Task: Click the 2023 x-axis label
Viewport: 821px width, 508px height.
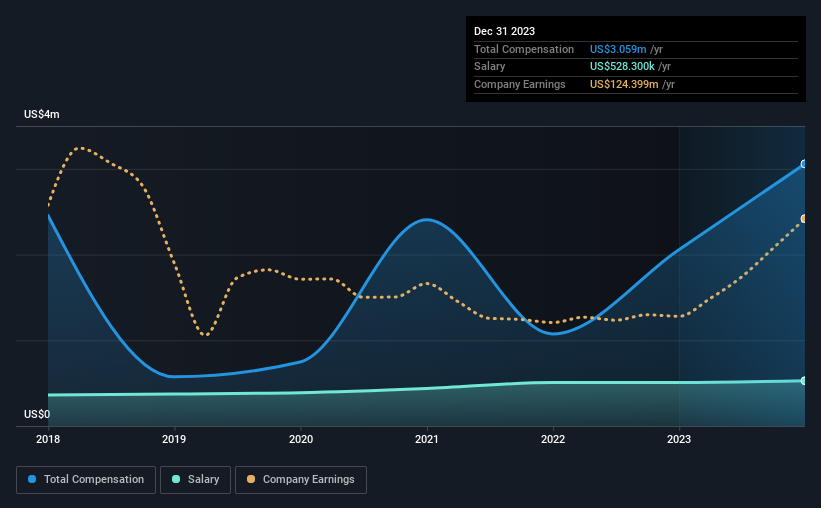Action: 679,439
